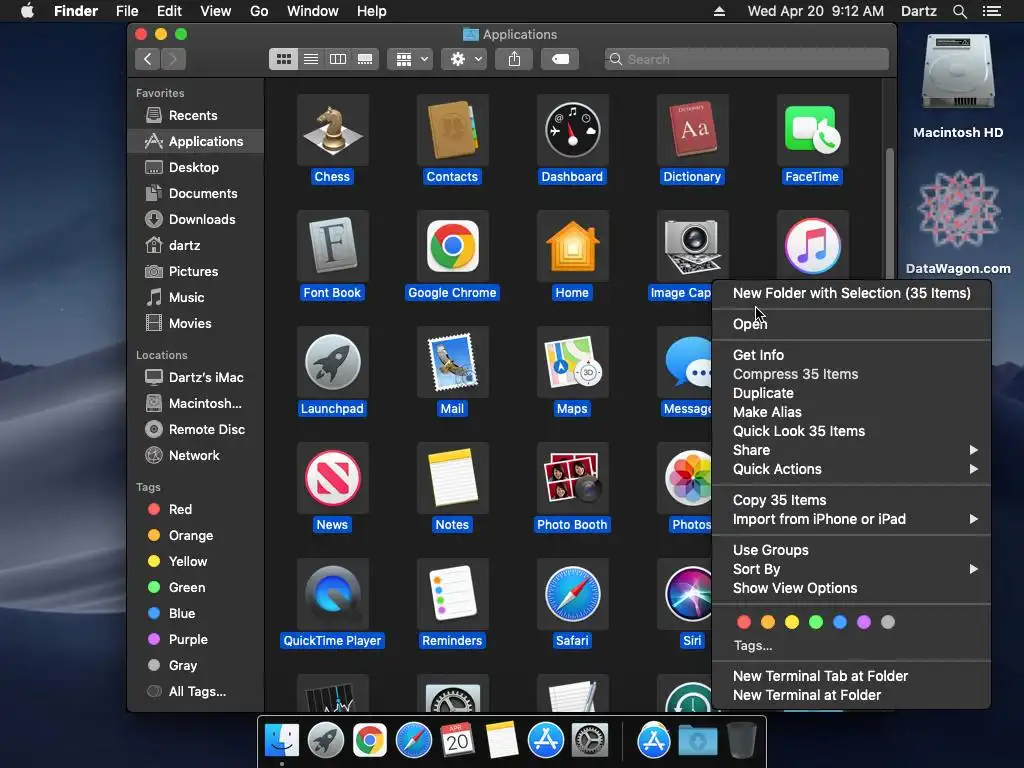Image resolution: width=1024 pixels, height=768 pixels.
Task: Select the Google Chrome app icon in Finder
Action: coord(452,246)
